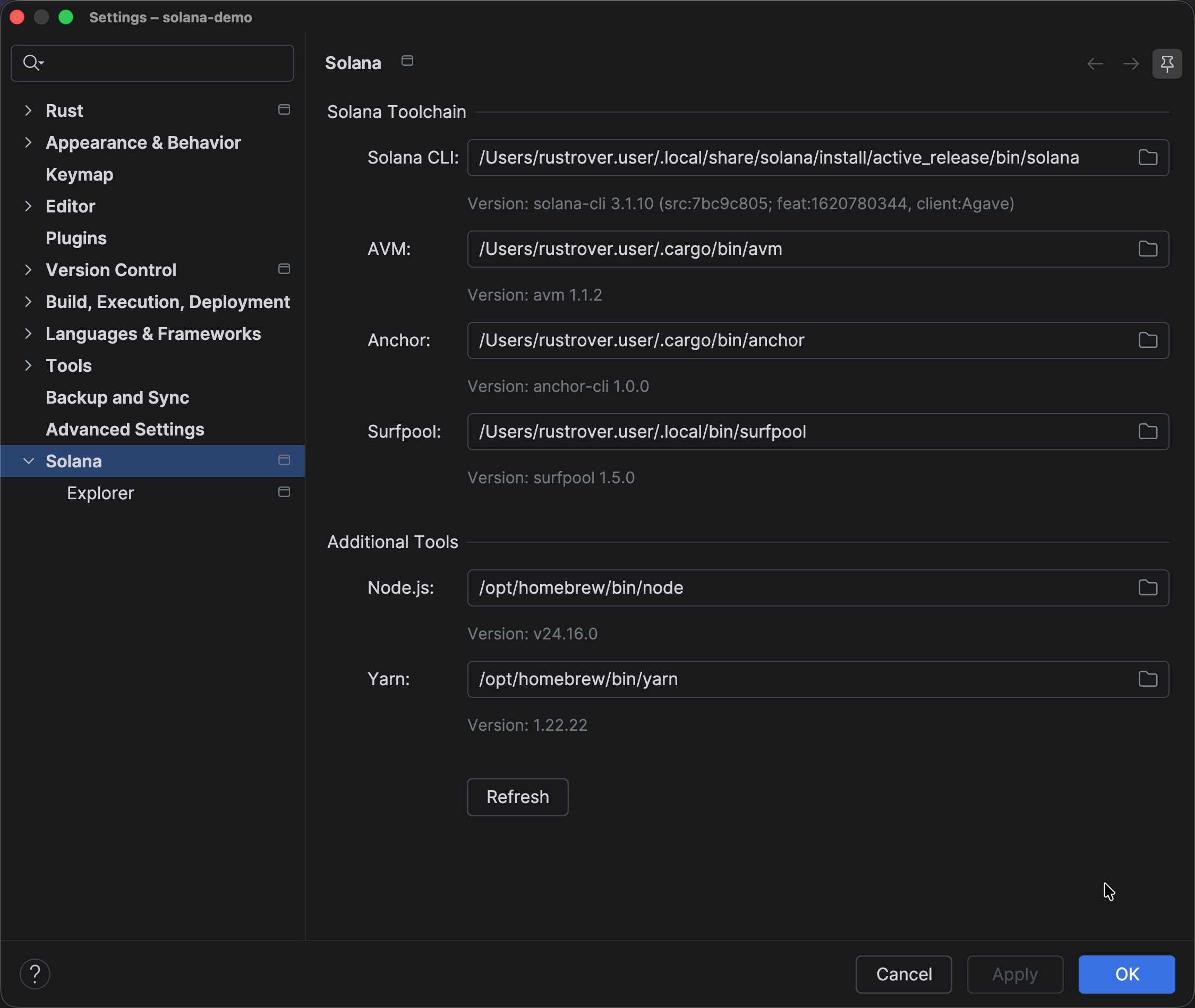Collapse the Solana settings group
Image resolution: width=1195 pixels, height=1008 pixels.
click(28, 461)
